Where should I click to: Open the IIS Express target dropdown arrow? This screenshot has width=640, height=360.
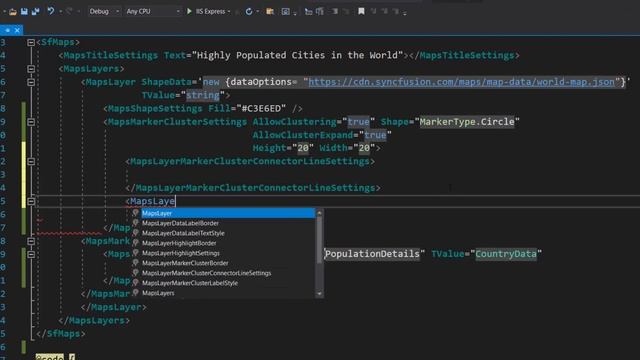(x=229, y=11)
